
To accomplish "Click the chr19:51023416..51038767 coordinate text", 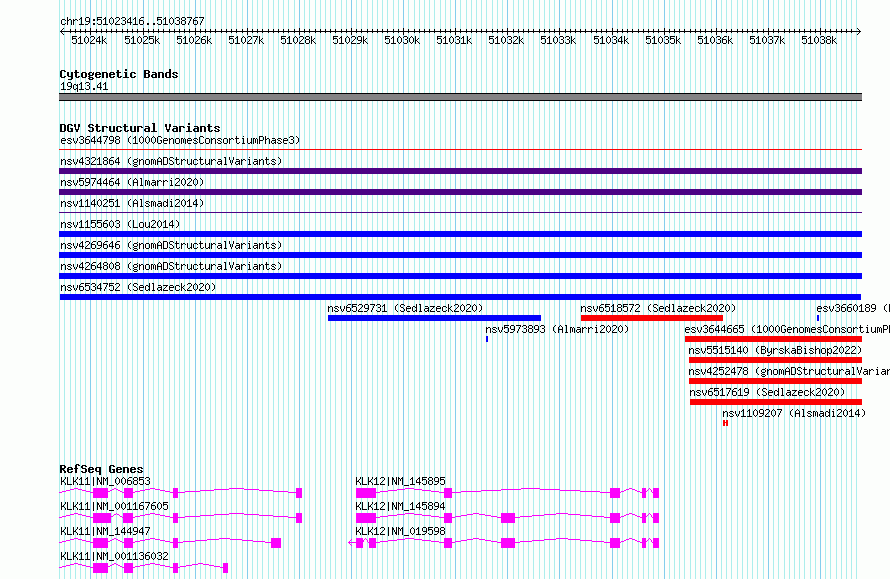I will click(x=132, y=21).
